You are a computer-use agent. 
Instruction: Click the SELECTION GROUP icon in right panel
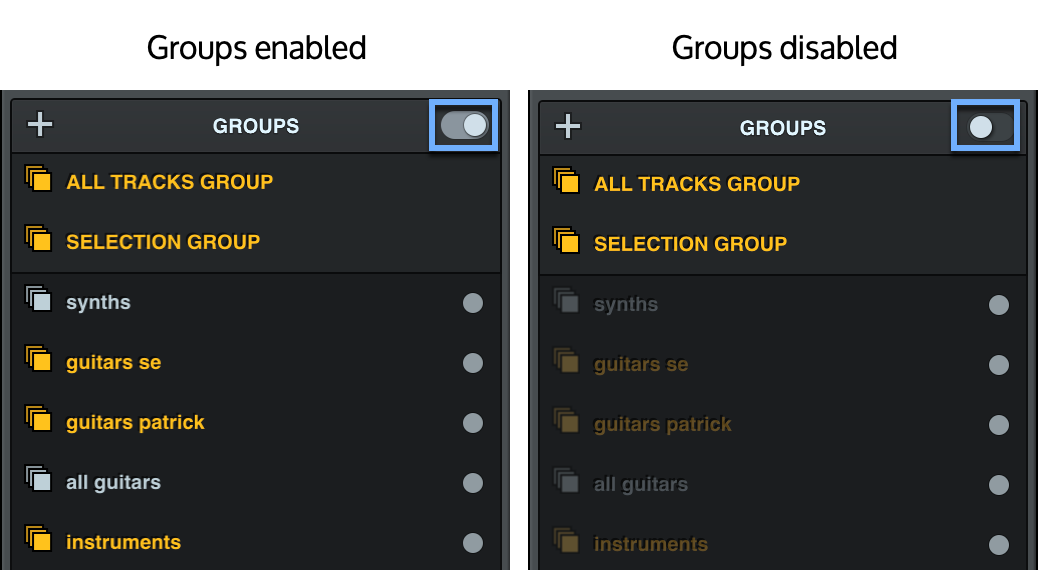[x=566, y=243]
